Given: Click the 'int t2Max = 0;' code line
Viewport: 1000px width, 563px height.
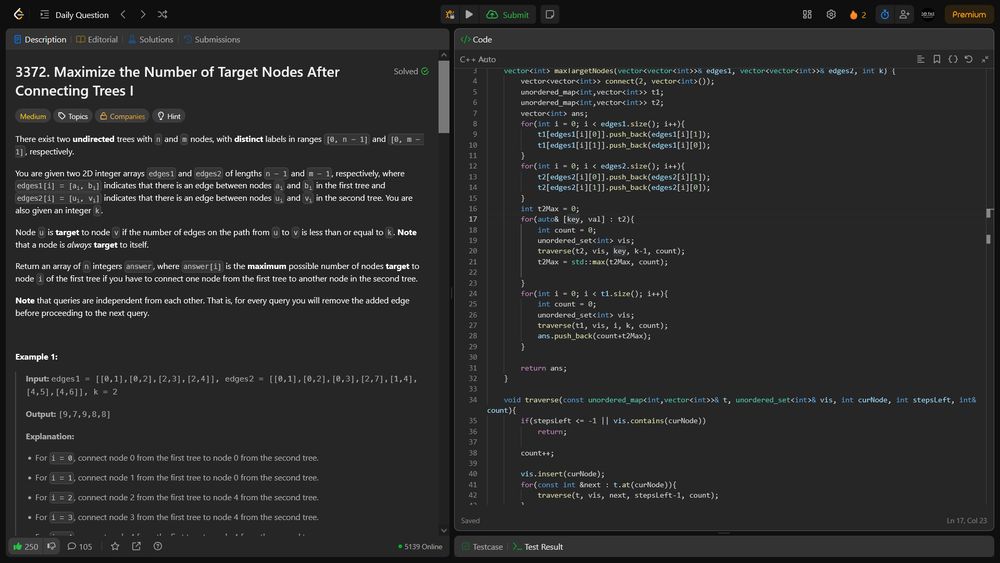Looking at the screenshot, I should (x=550, y=208).
